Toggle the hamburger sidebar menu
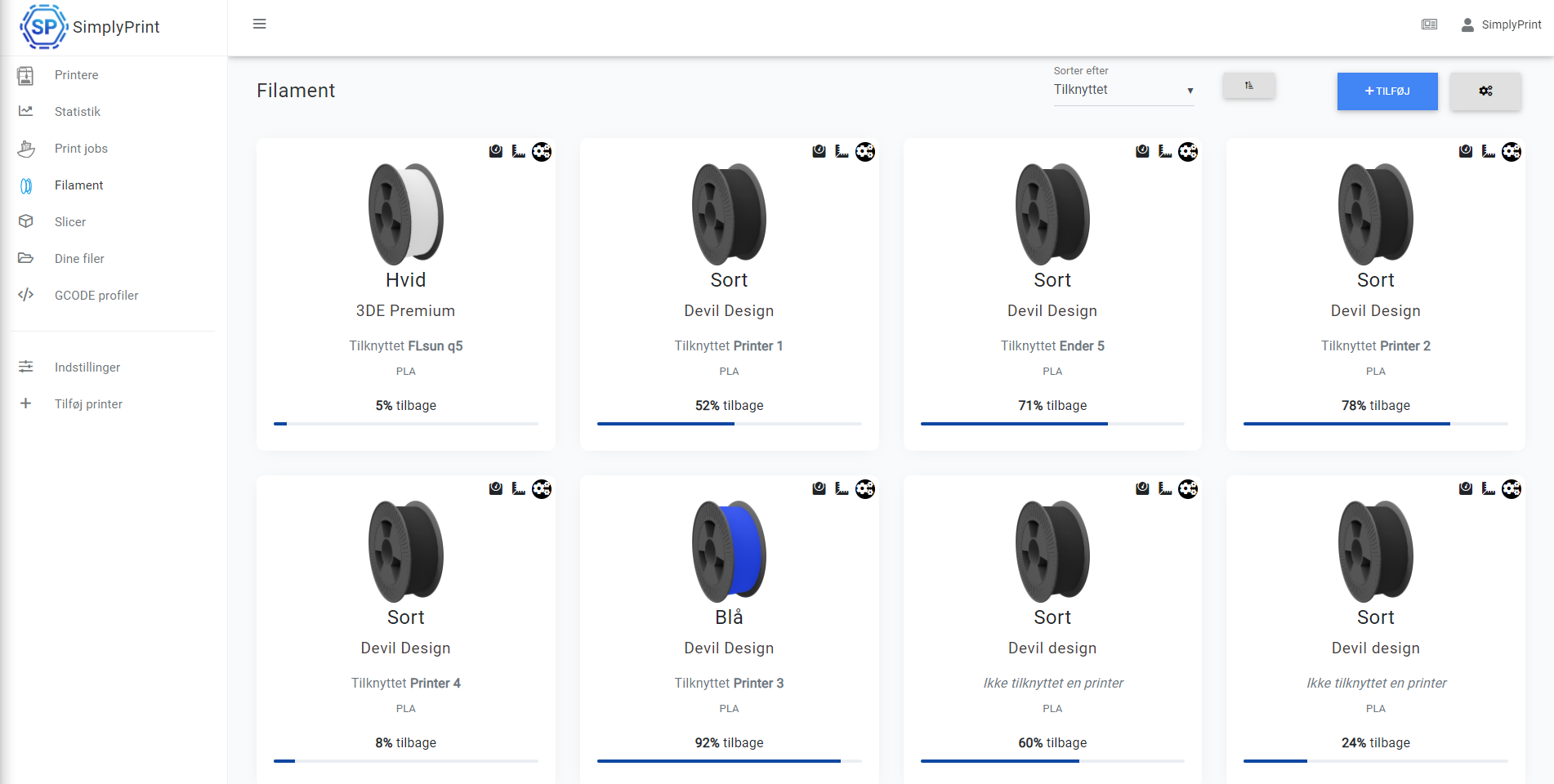The width and height of the screenshot is (1554, 784). coord(260,24)
